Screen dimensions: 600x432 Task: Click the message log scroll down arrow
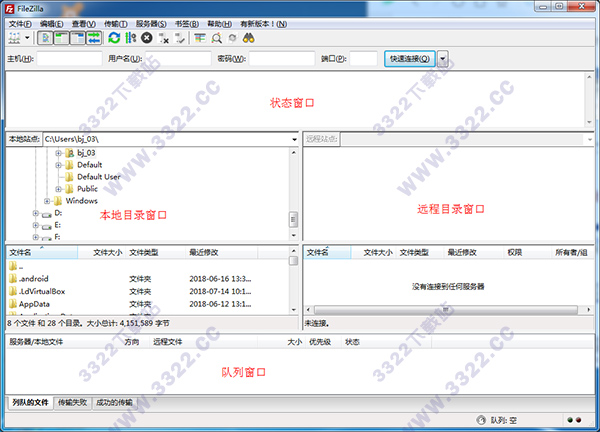point(589,122)
